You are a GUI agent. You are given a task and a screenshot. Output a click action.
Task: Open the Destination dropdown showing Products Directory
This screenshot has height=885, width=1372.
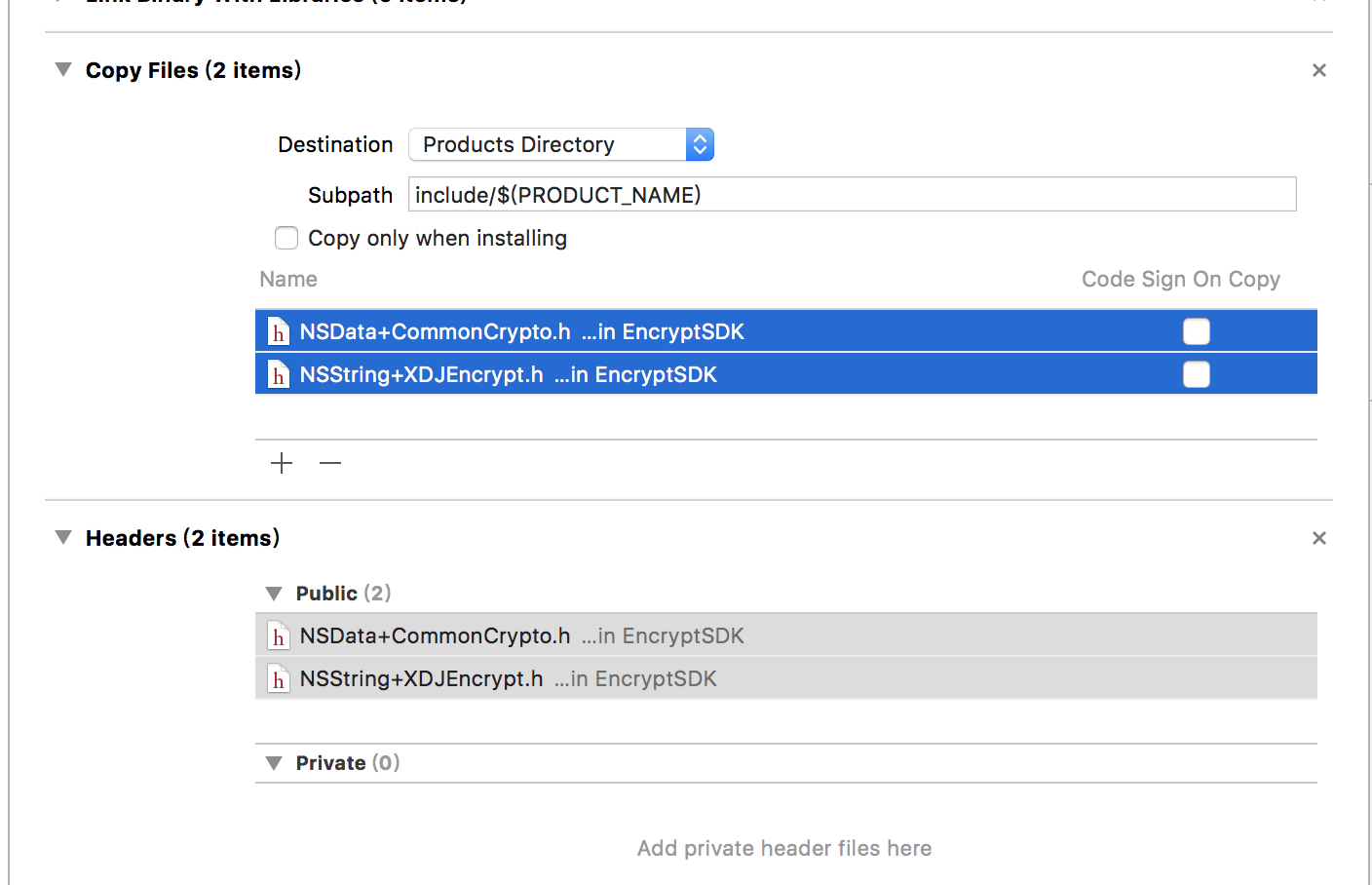click(561, 144)
